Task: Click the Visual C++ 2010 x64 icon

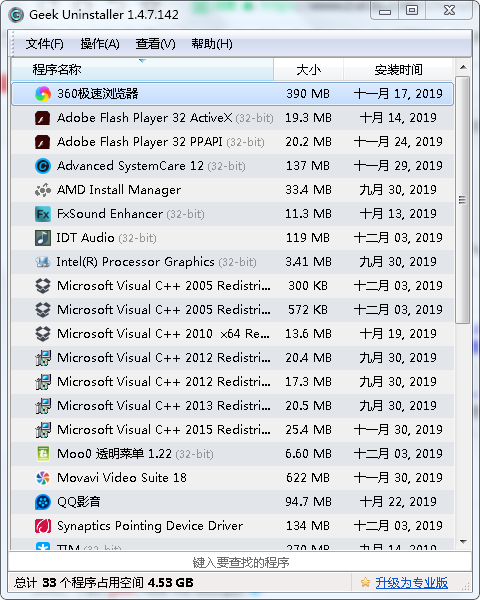Action: click(43, 334)
